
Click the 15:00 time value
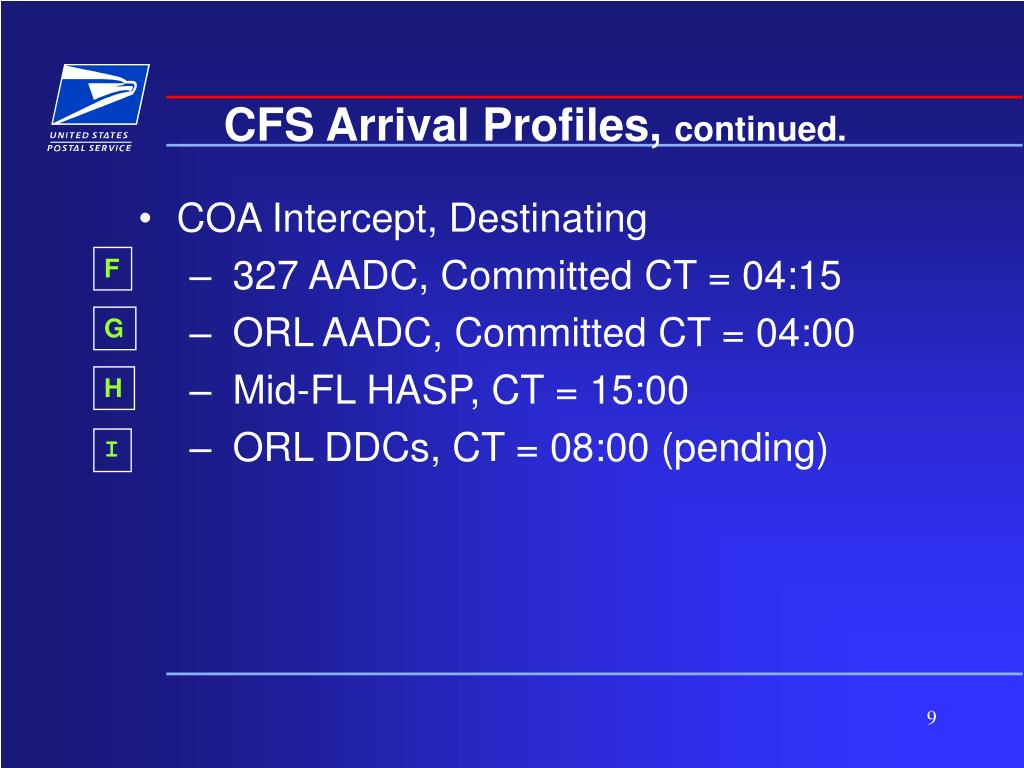pyautogui.click(x=639, y=391)
